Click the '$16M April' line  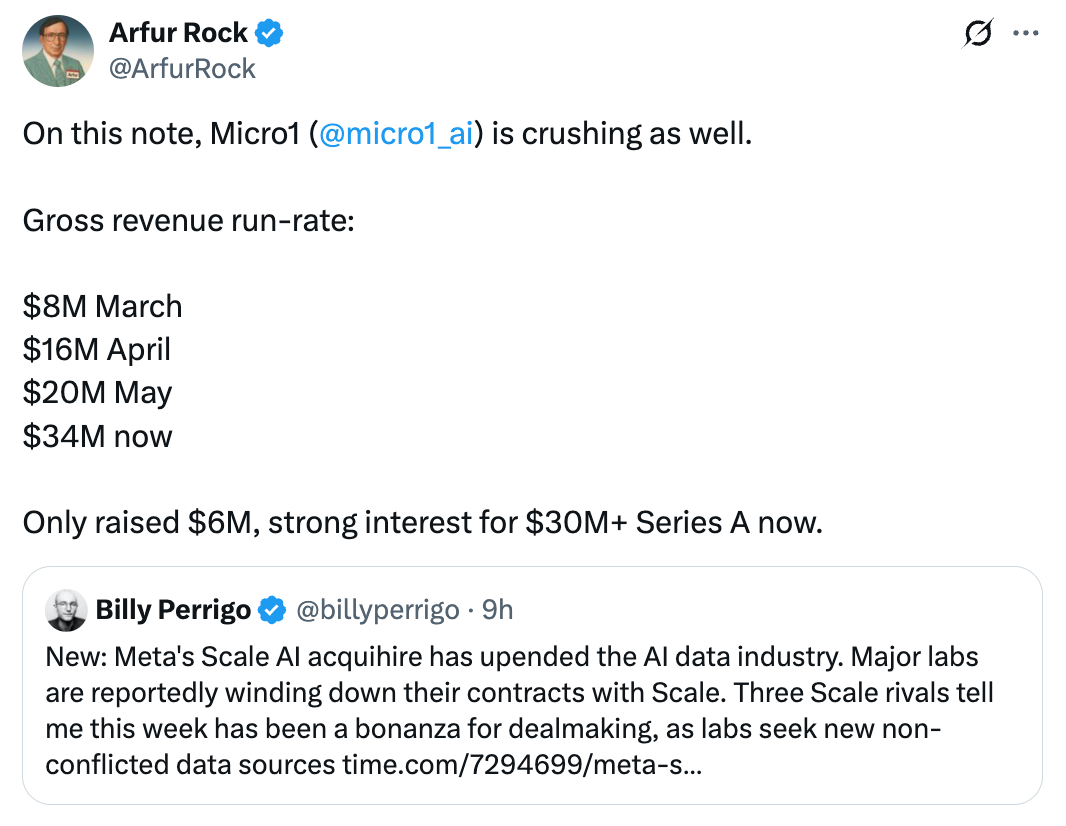(x=97, y=350)
